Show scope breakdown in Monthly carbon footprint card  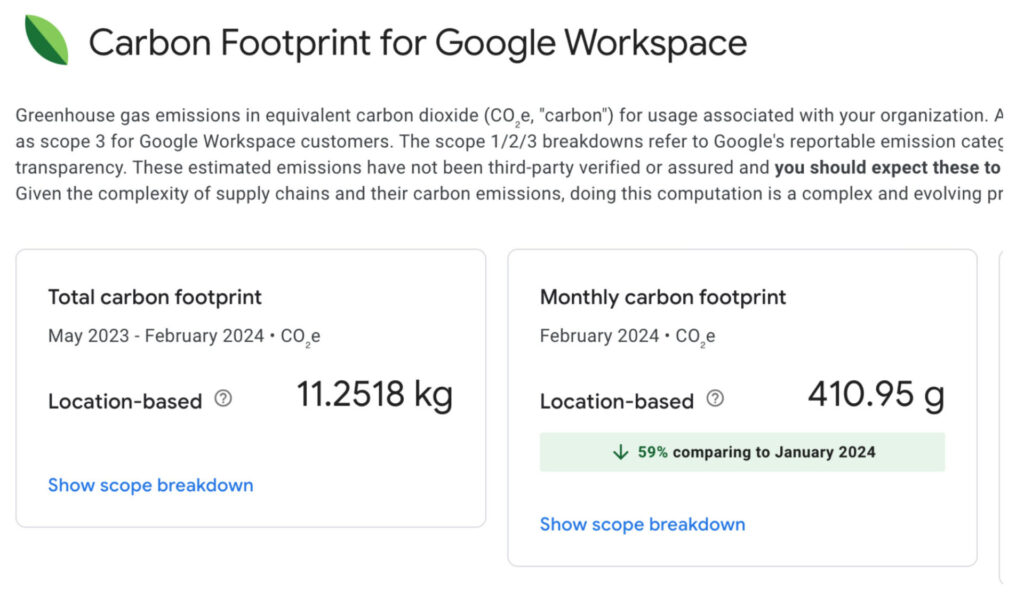pos(643,525)
